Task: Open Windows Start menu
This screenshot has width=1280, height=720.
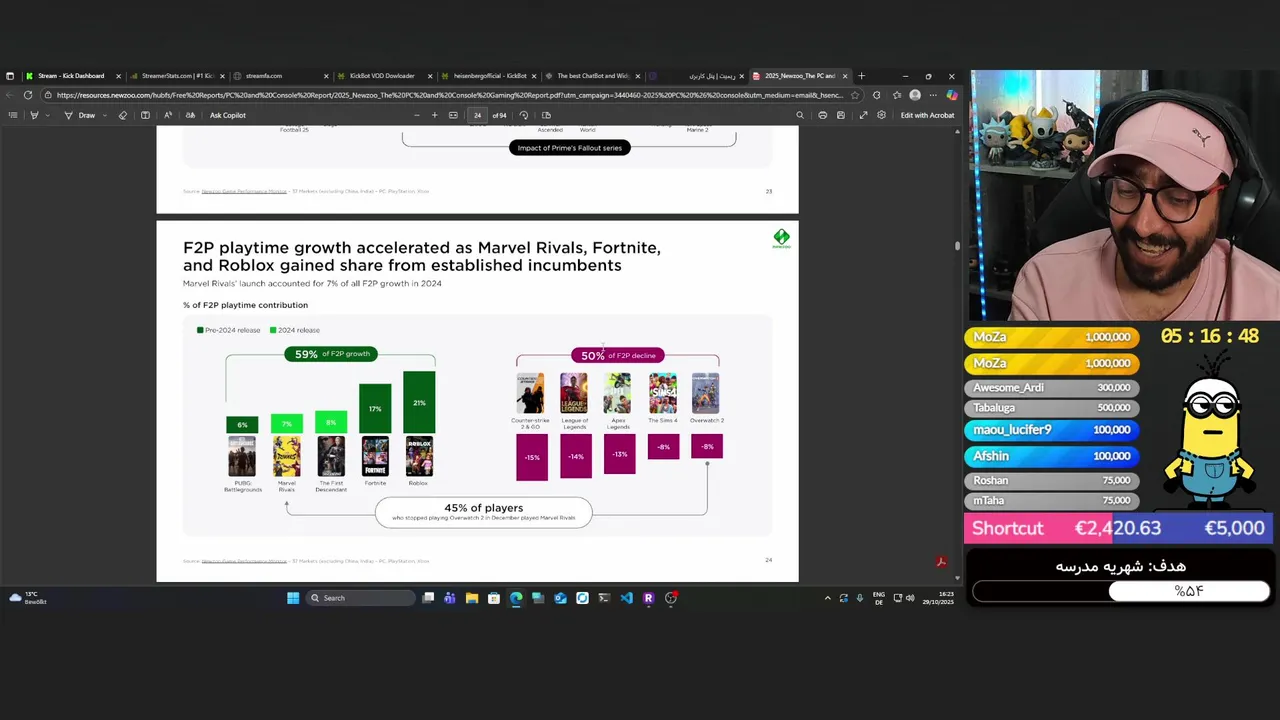Action: [x=293, y=598]
